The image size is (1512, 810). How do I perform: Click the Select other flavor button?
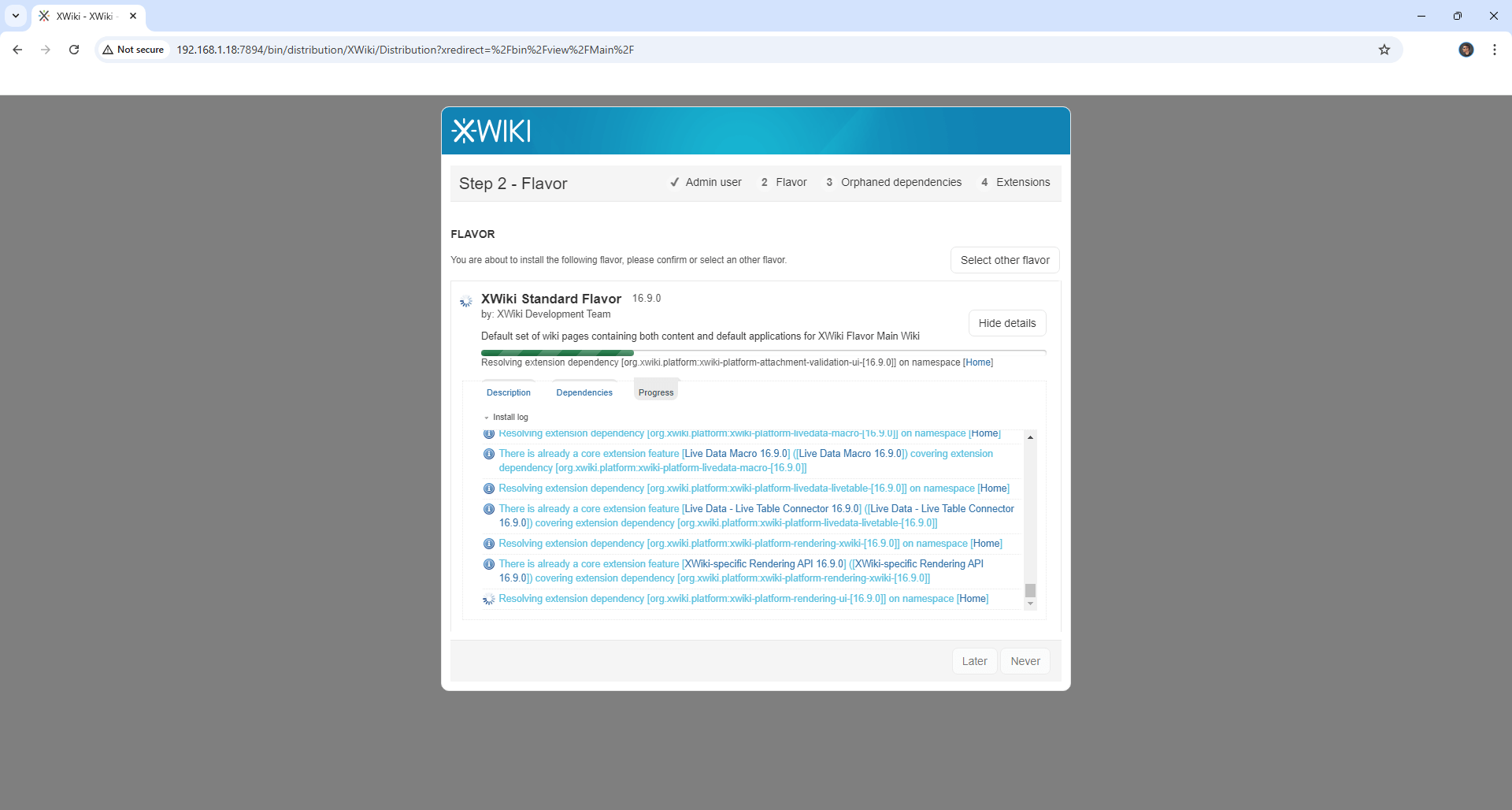coord(1005,260)
